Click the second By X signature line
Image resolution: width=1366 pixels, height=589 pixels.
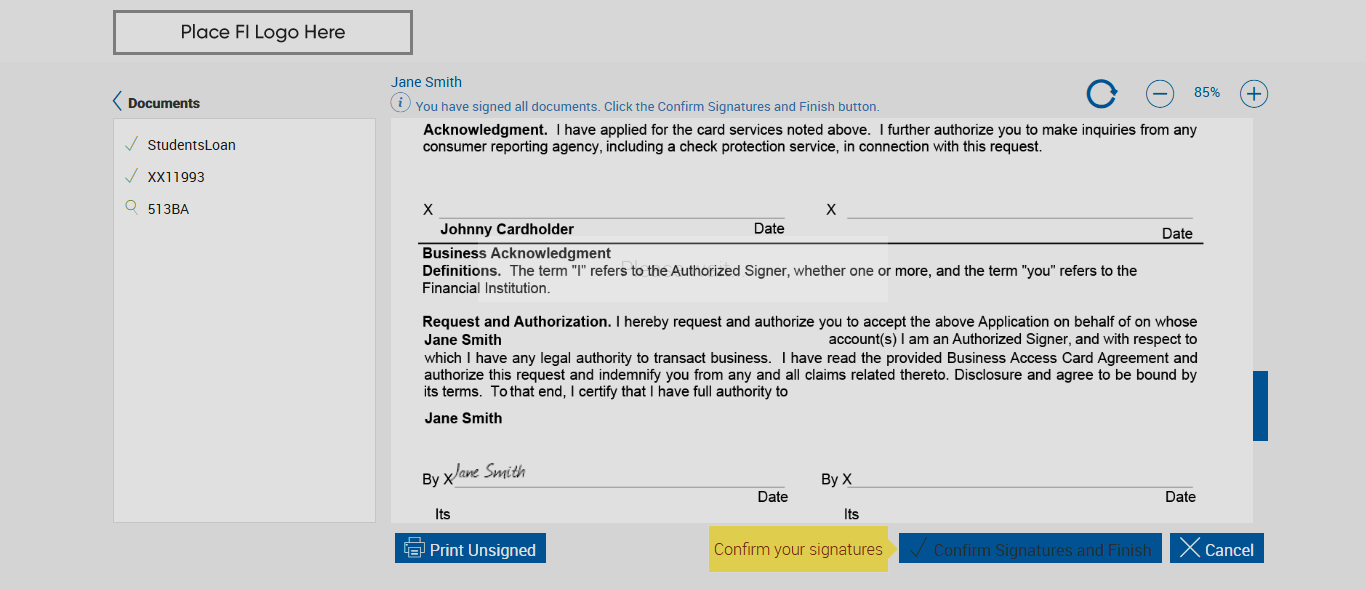[x=1021, y=479]
